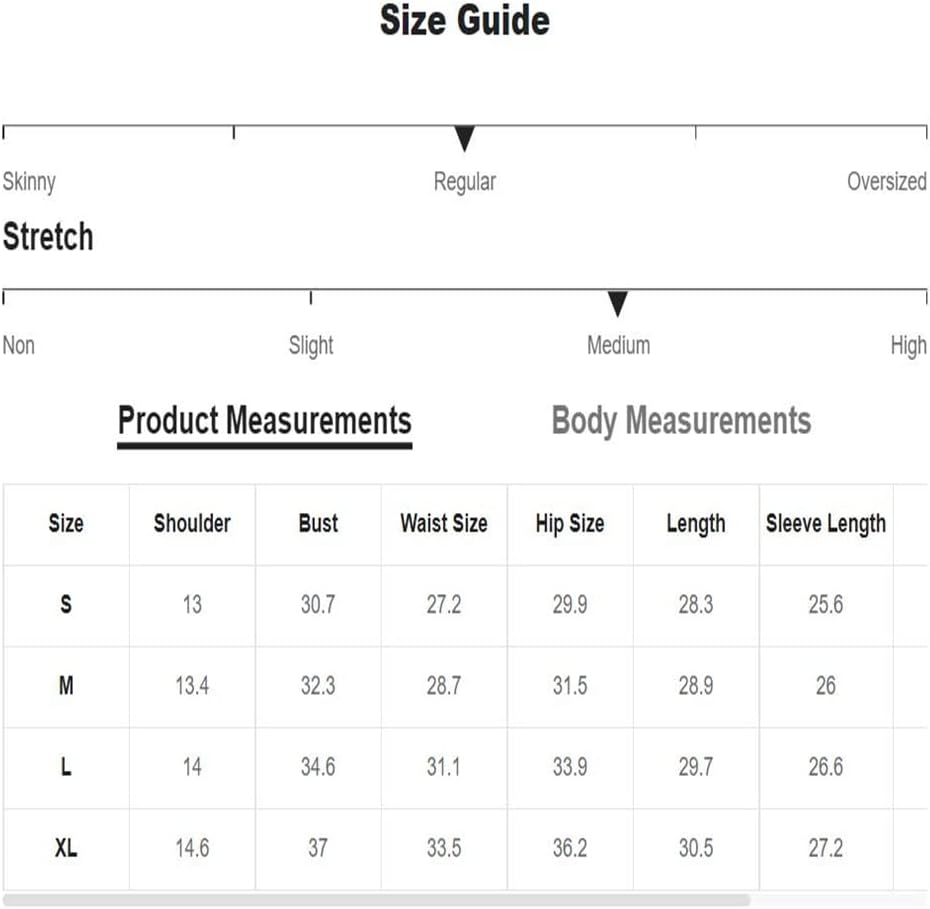This screenshot has height=909, width=930.
Task: Click the Size Guide heading
Action: 464,21
